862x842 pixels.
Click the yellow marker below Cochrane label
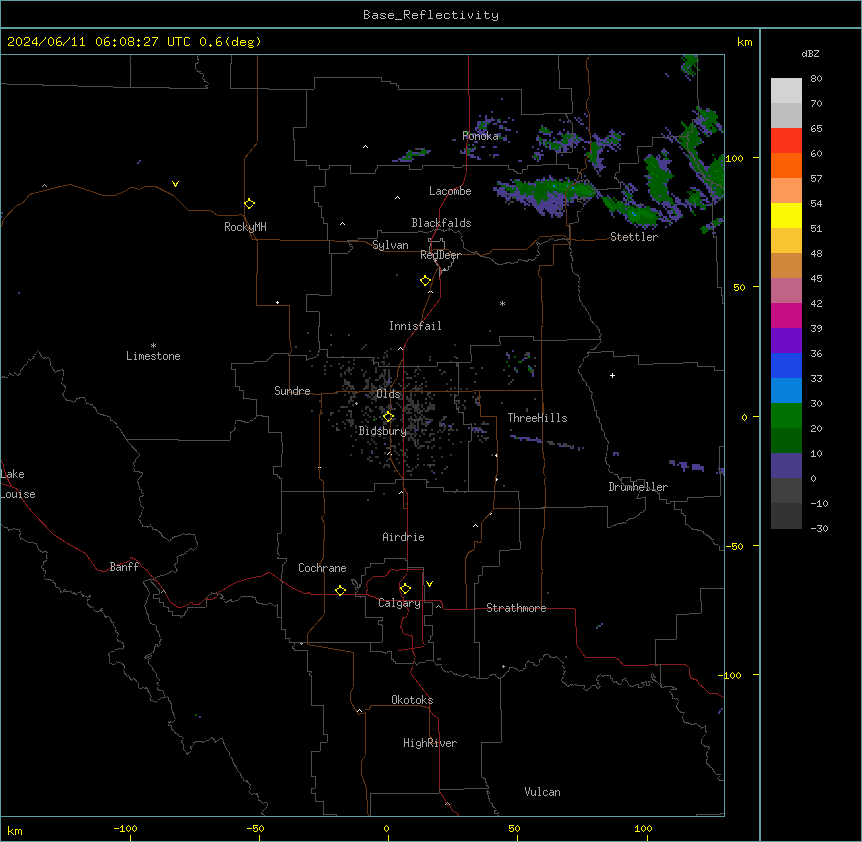coord(340,590)
